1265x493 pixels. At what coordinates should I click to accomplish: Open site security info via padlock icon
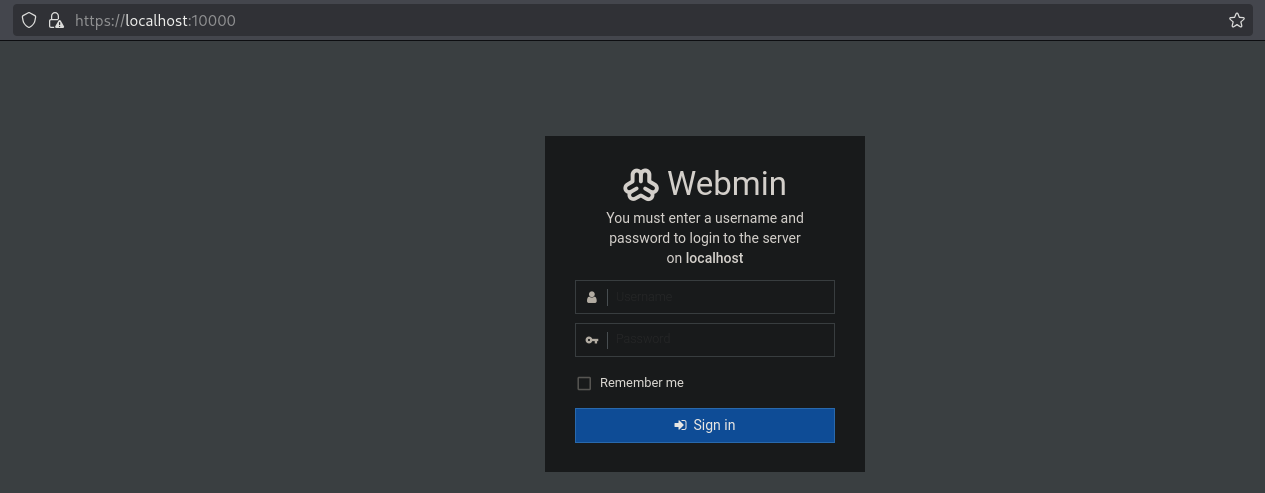point(55,20)
